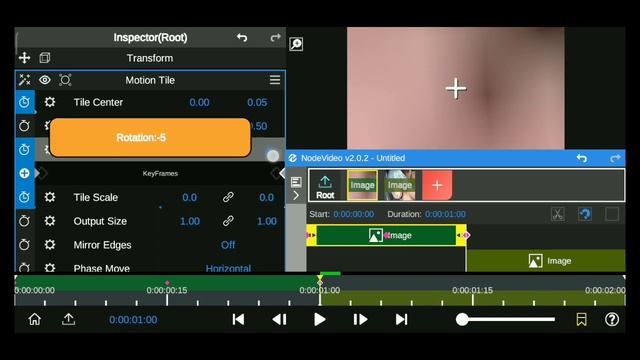Image resolution: width=640 pixels, height=360 pixels.
Task: Open the Transform section
Action: tap(150, 58)
